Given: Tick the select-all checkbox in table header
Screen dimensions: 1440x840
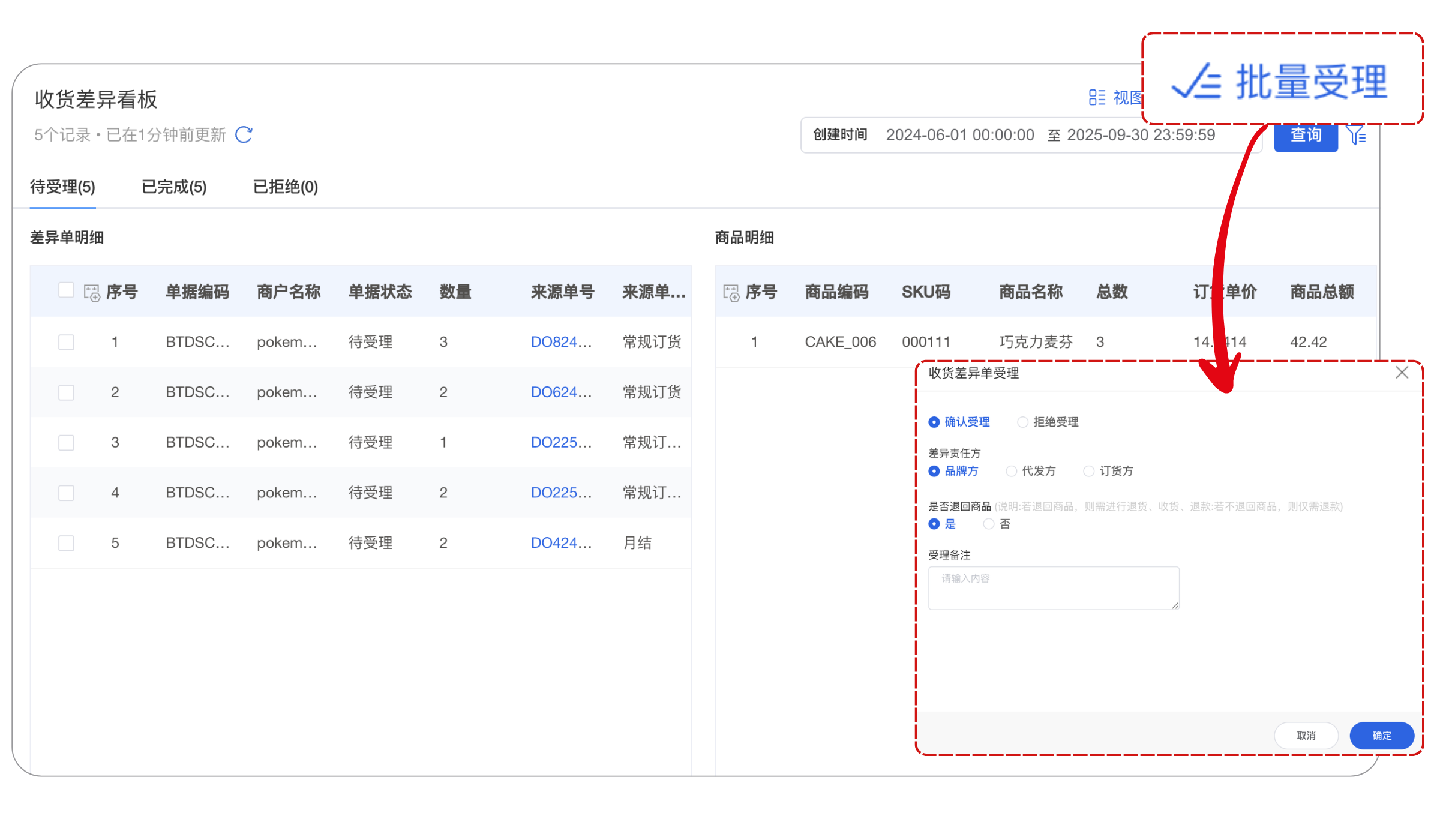Looking at the screenshot, I should [x=66, y=290].
